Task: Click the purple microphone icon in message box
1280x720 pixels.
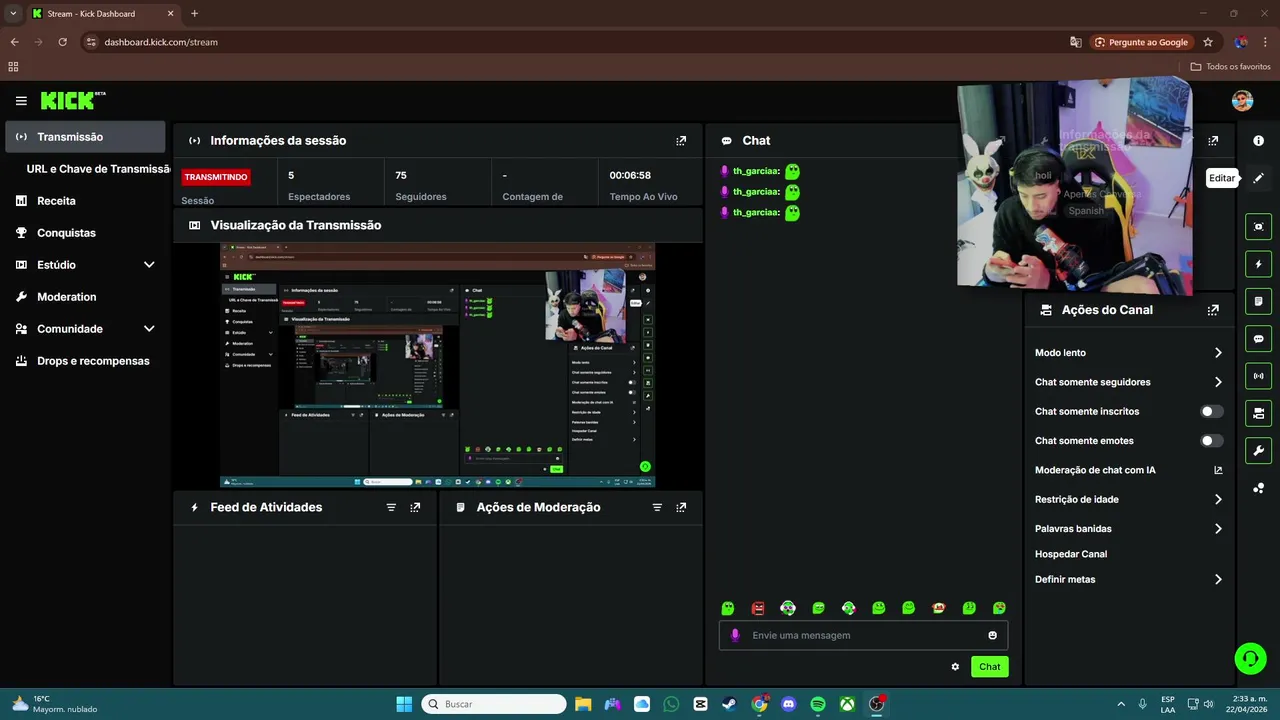Action: click(x=735, y=635)
